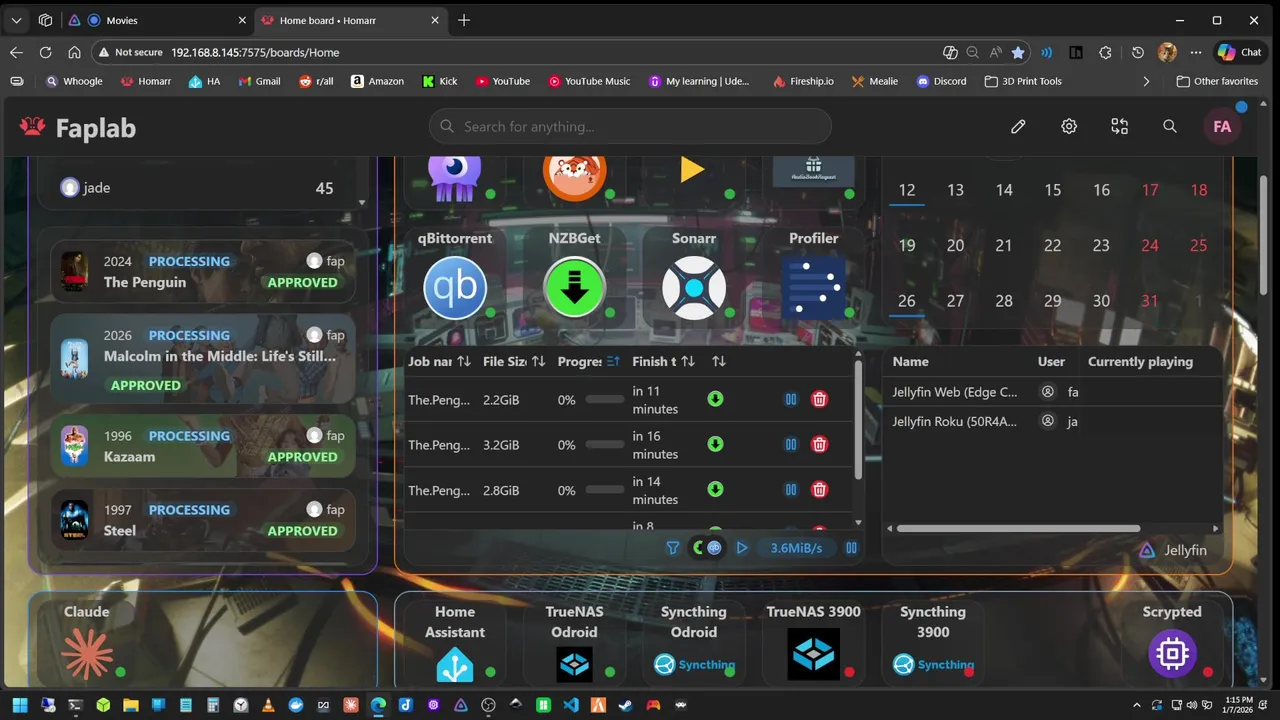Screen dimensions: 1280x720
Task: Sort downloads by File Size
Action: (538, 361)
